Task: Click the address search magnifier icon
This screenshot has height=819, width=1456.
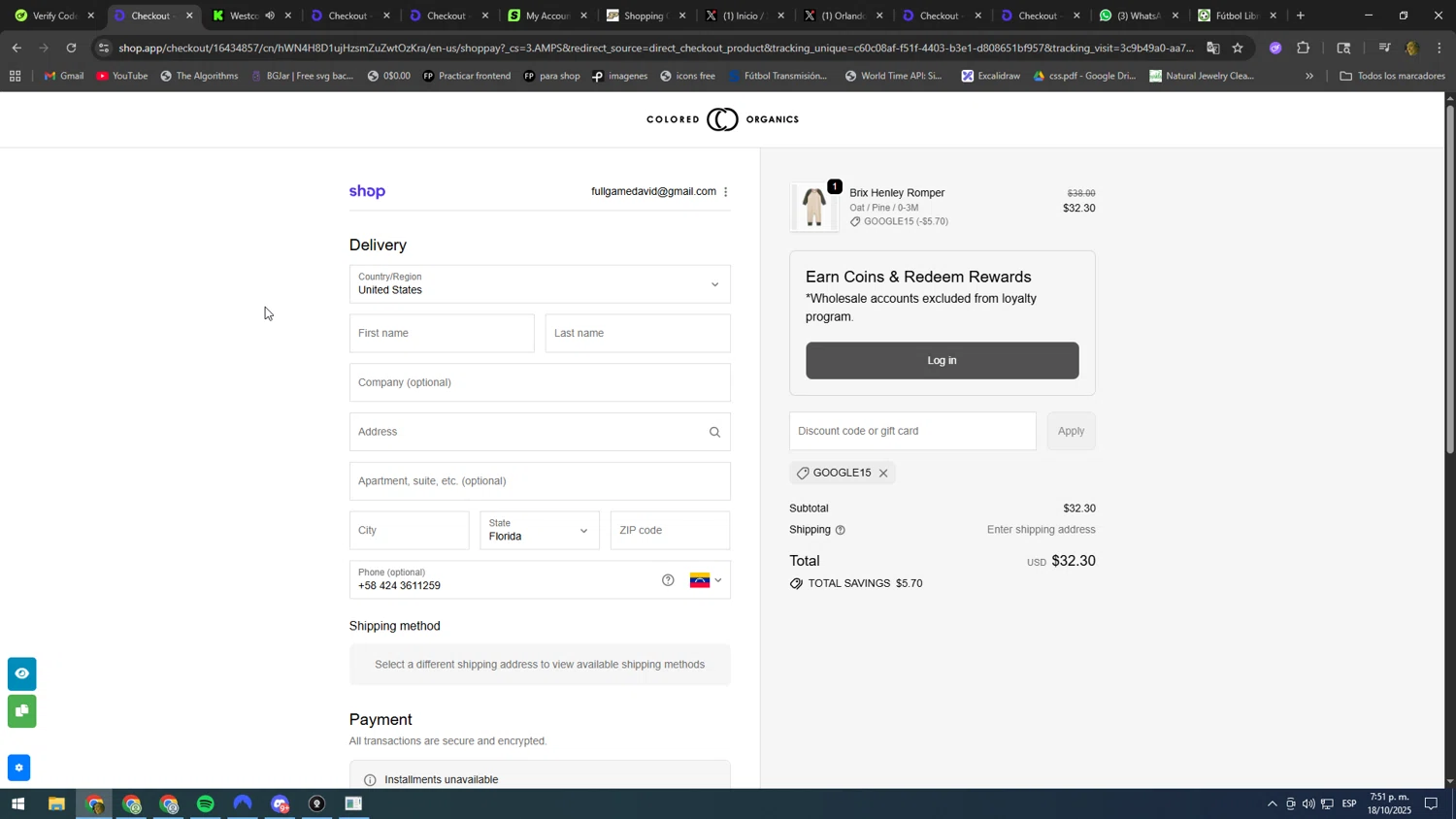Action: [x=714, y=433]
